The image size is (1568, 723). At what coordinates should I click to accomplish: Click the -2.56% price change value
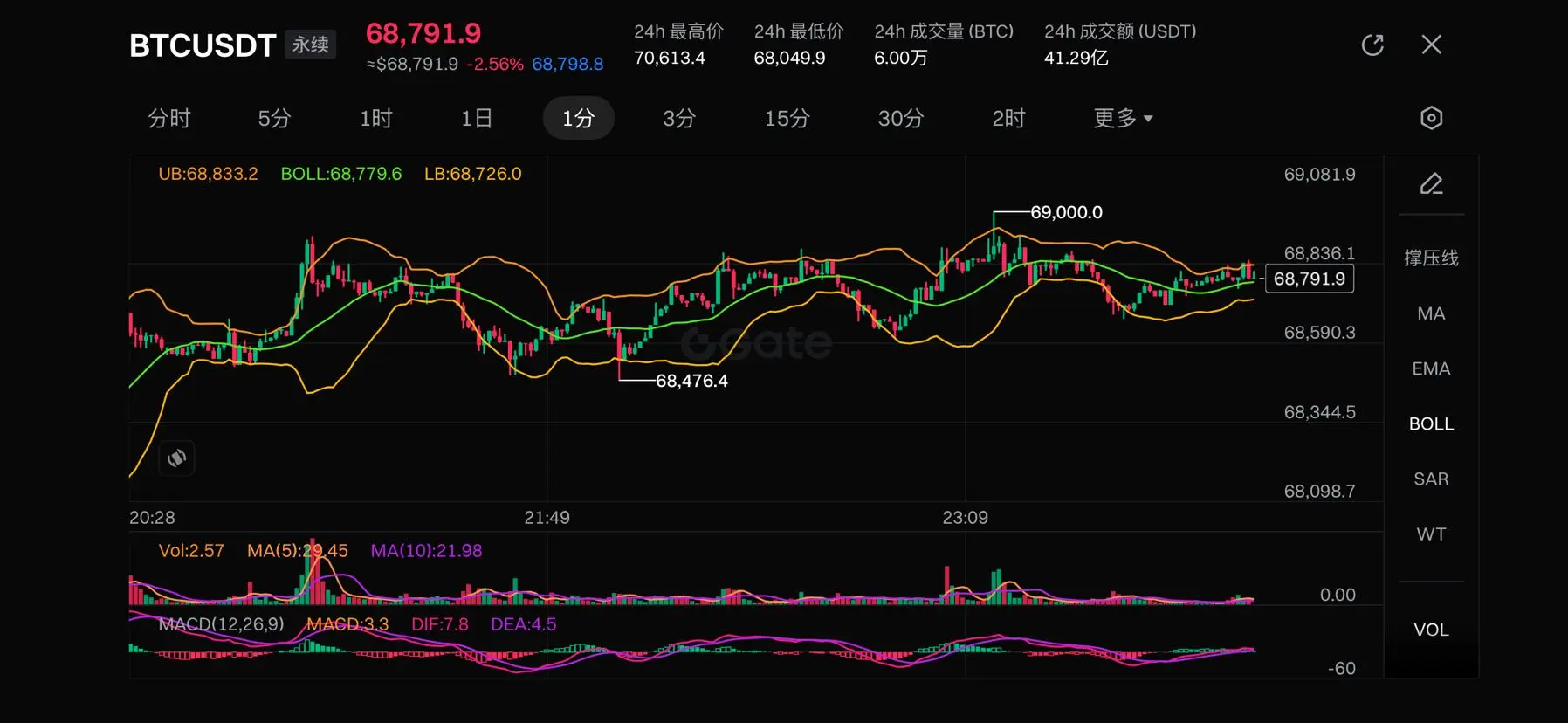point(495,64)
